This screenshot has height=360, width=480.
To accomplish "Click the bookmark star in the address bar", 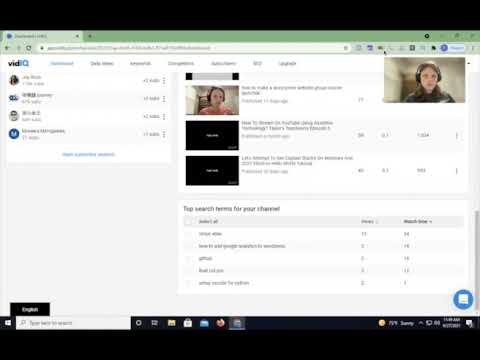I will [346, 48].
